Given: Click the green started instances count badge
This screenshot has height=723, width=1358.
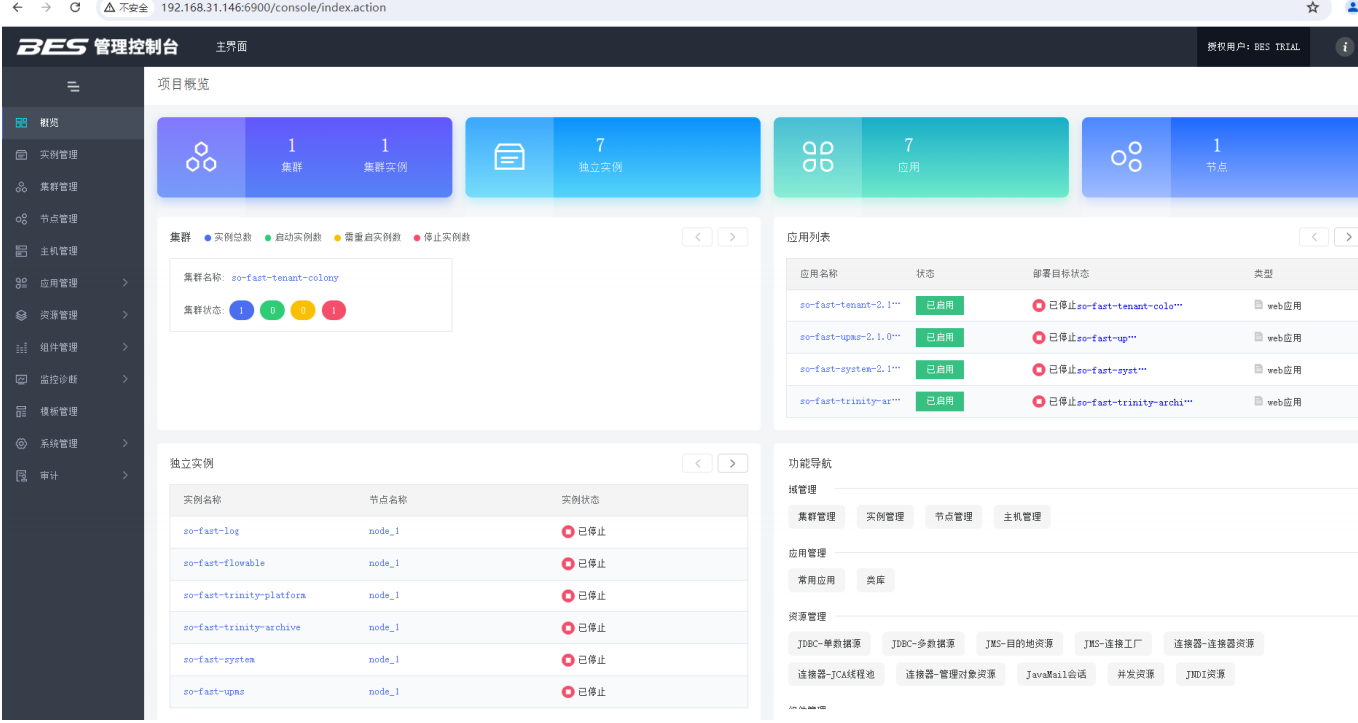Looking at the screenshot, I should pos(272,311).
